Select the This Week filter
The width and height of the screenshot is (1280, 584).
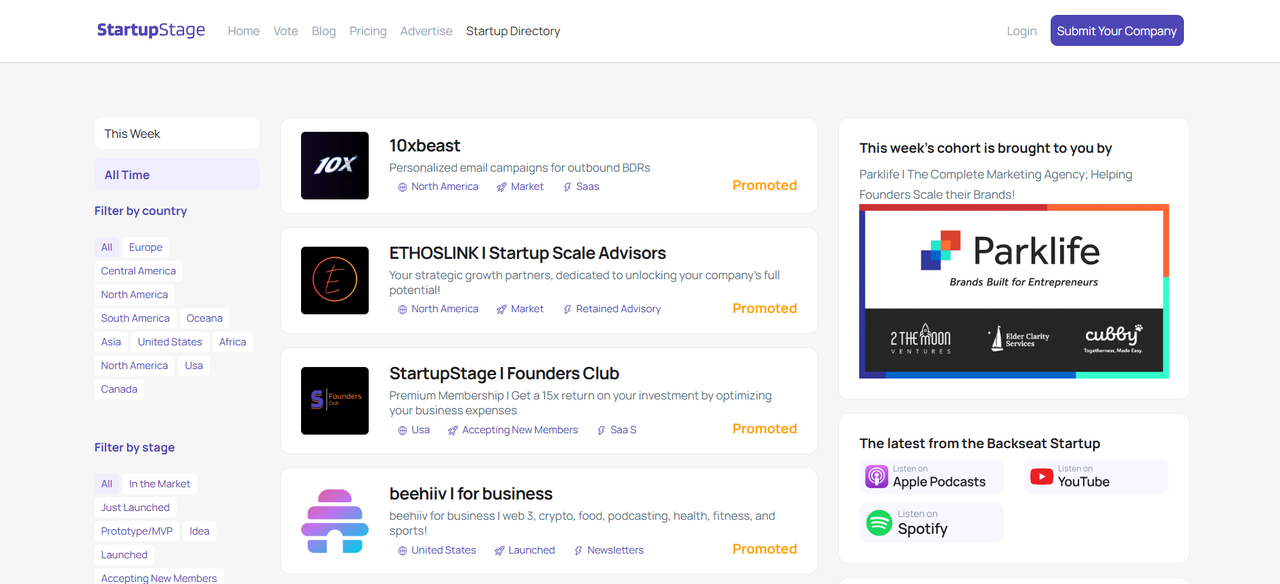click(x=177, y=134)
